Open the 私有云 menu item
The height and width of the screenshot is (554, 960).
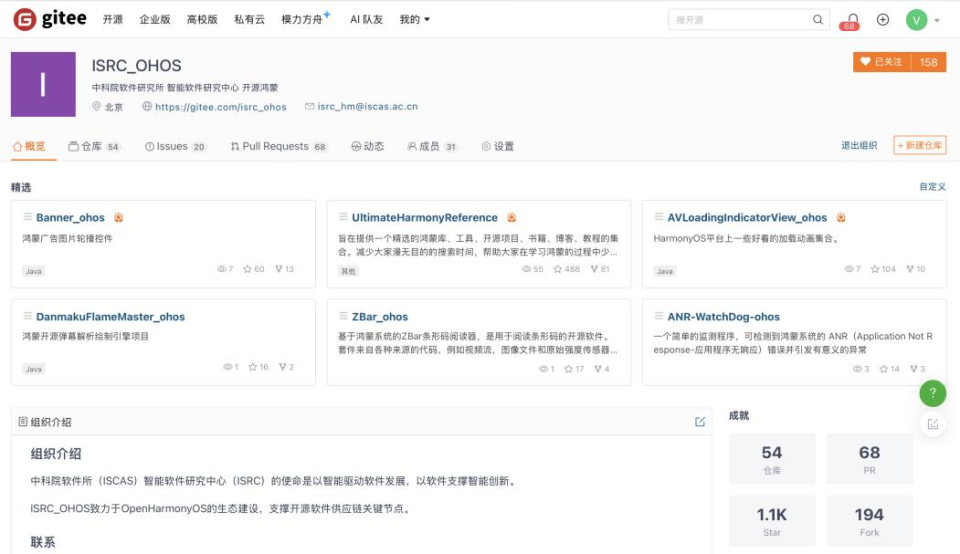pos(249,20)
